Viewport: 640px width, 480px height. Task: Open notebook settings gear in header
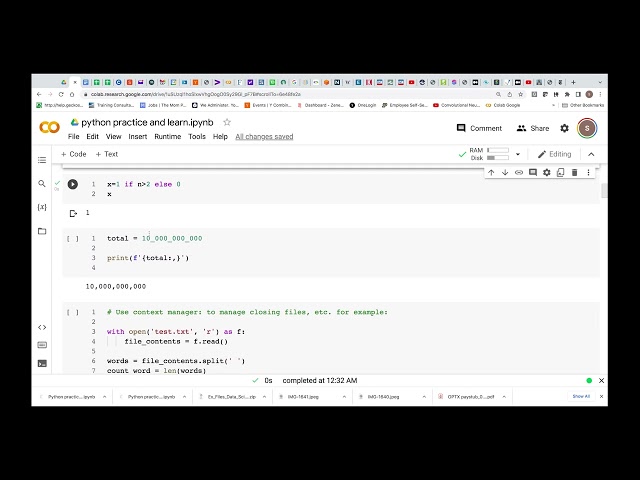click(564, 128)
